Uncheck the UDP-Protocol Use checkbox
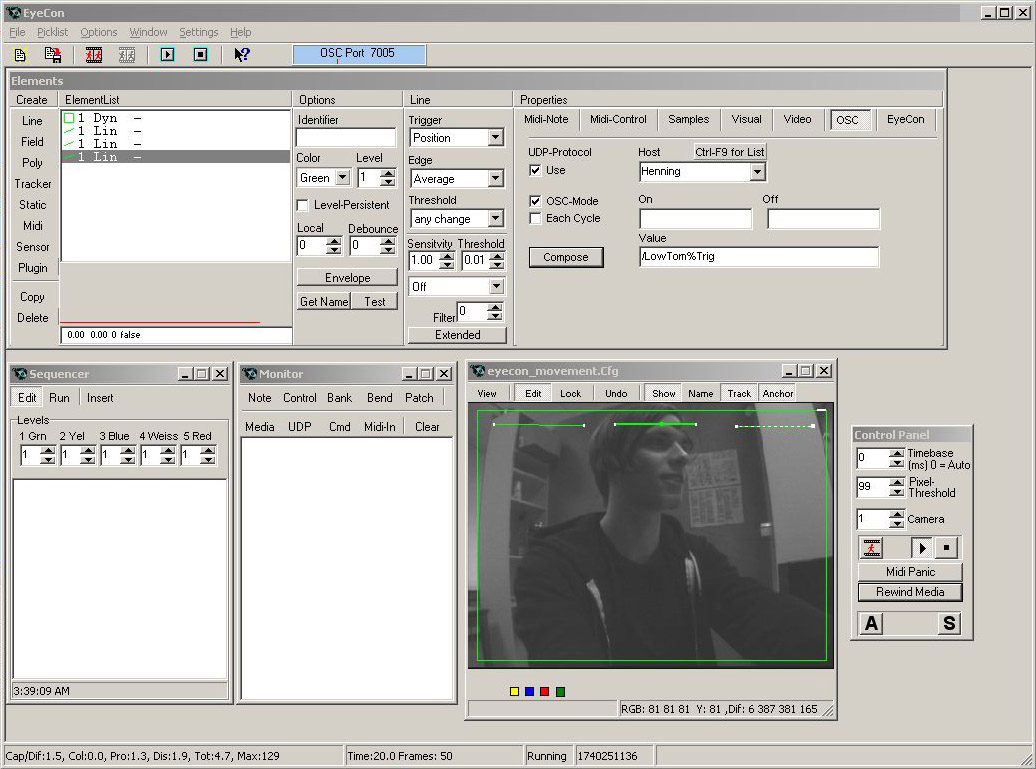This screenshot has width=1036, height=769. 535,170
